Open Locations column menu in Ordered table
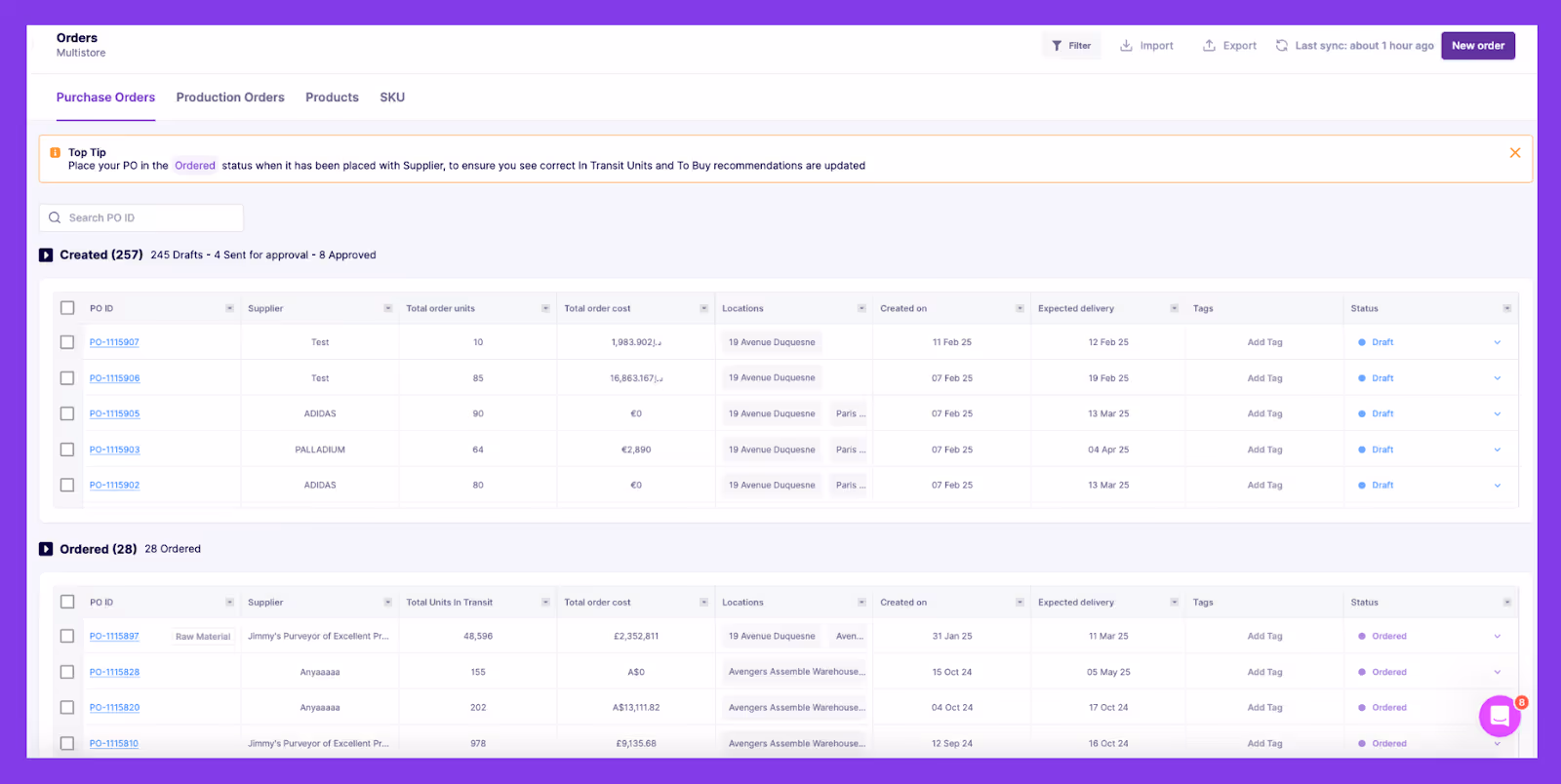 tap(861, 603)
